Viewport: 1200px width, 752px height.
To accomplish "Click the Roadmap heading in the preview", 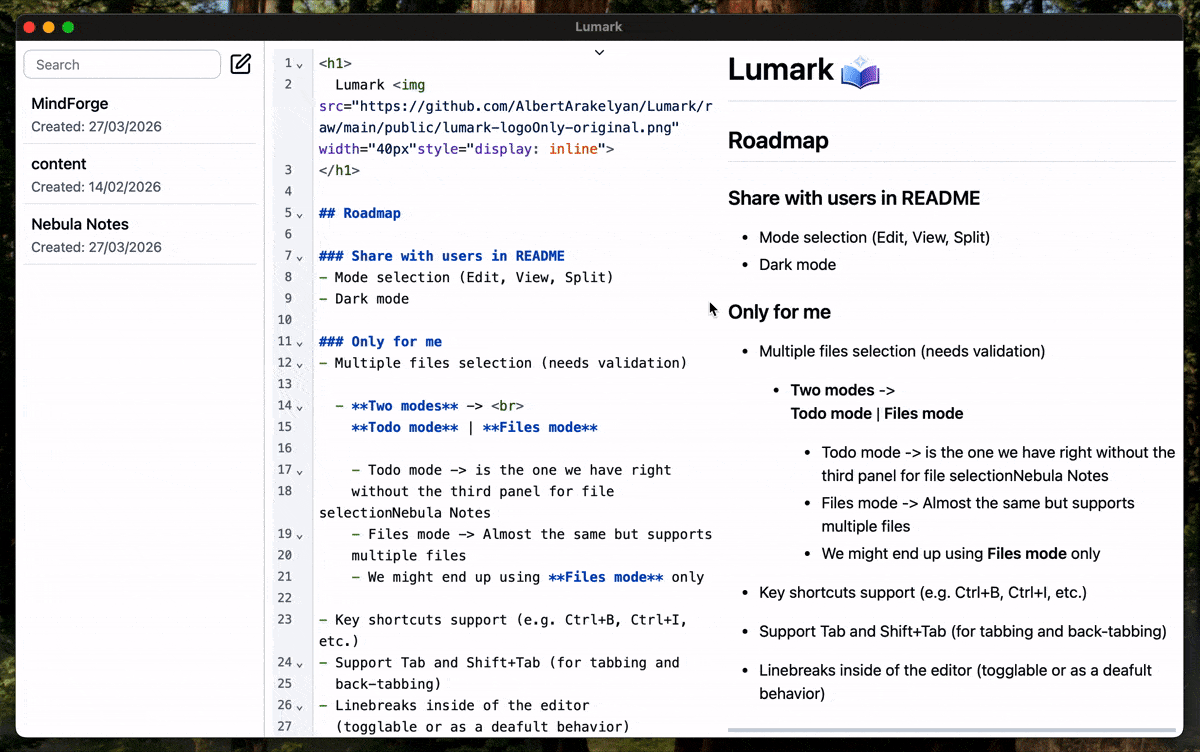I will (x=778, y=140).
